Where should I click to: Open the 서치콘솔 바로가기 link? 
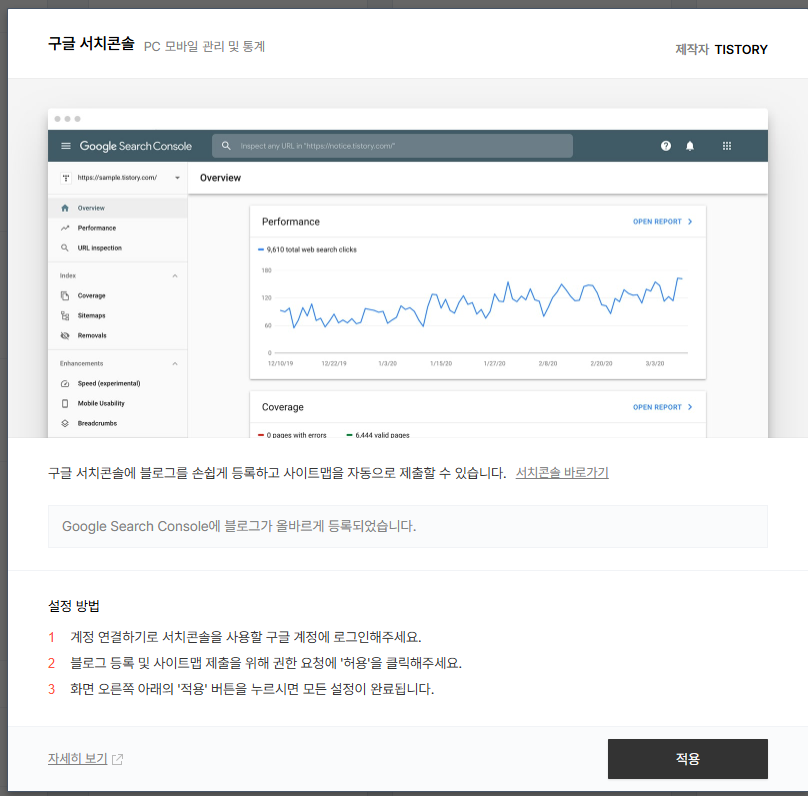562,472
